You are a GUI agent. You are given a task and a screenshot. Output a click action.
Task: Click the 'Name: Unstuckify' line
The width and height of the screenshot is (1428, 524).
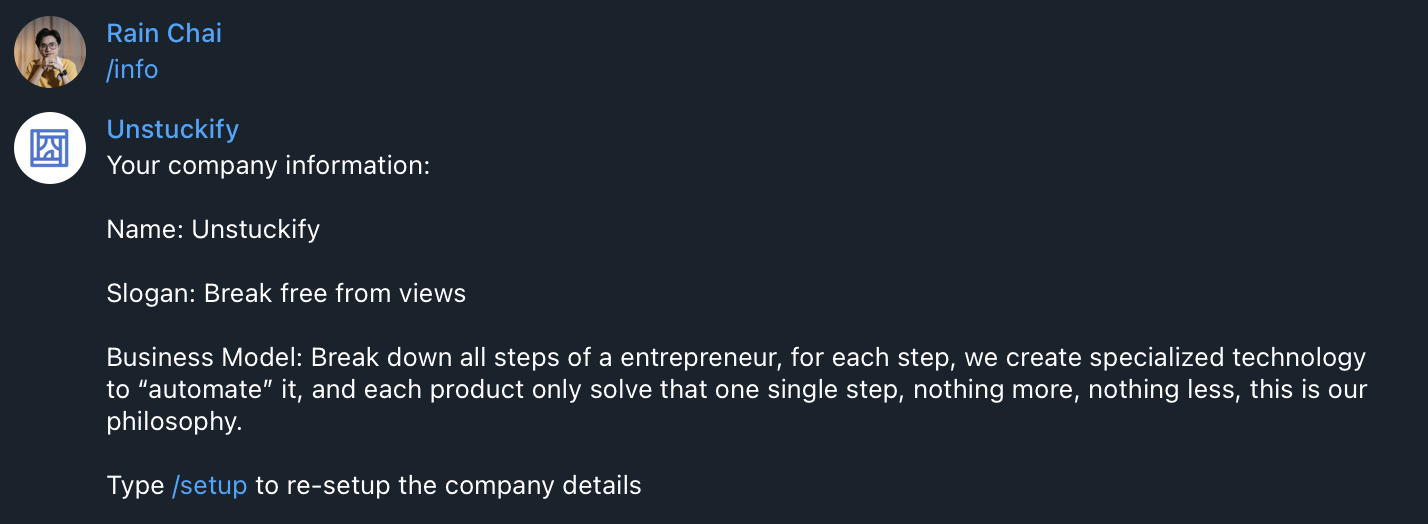pos(213,229)
